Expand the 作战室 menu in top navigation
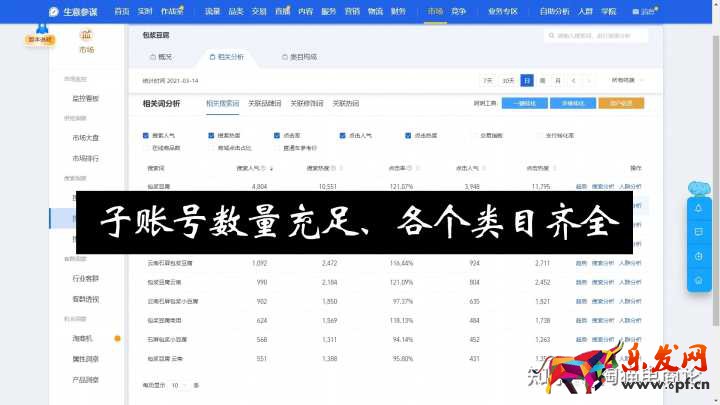 [x=174, y=11]
